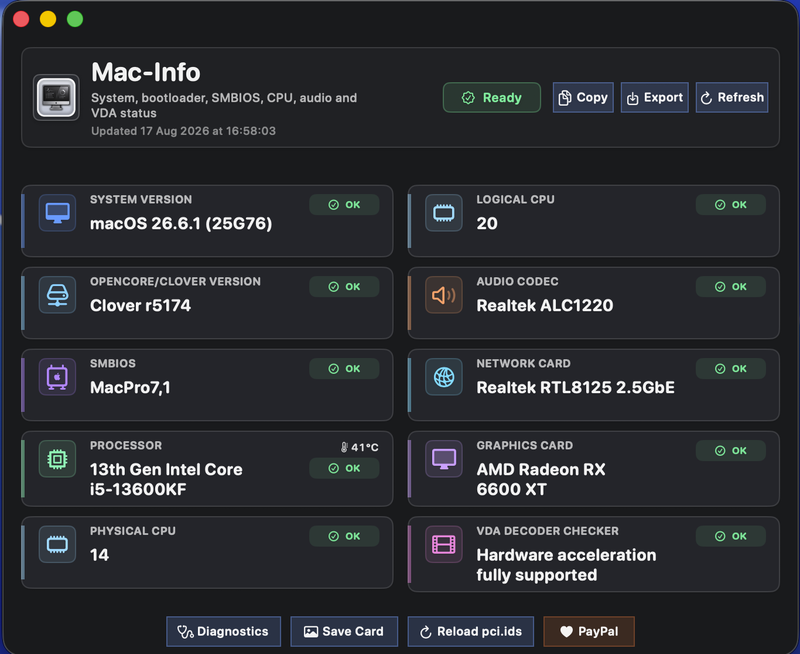
Task: Click the processor thermometer temperature icon
Action: [x=344, y=447]
